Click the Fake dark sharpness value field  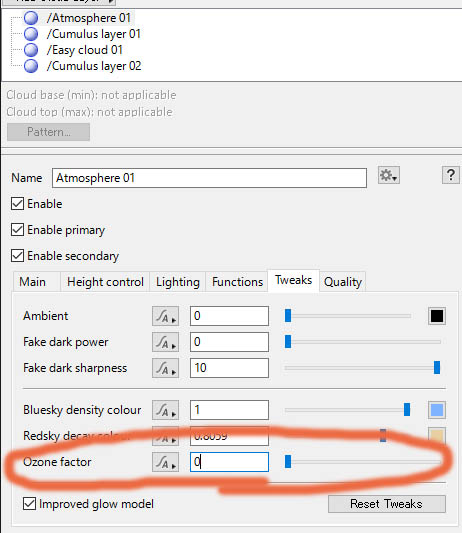tap(229, 368)
